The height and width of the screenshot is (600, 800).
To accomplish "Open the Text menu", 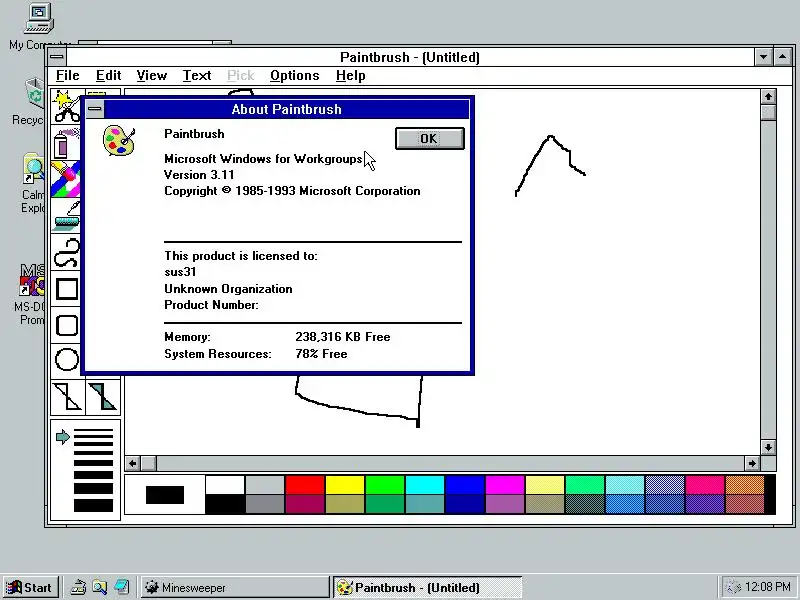I will click(197, 76).
